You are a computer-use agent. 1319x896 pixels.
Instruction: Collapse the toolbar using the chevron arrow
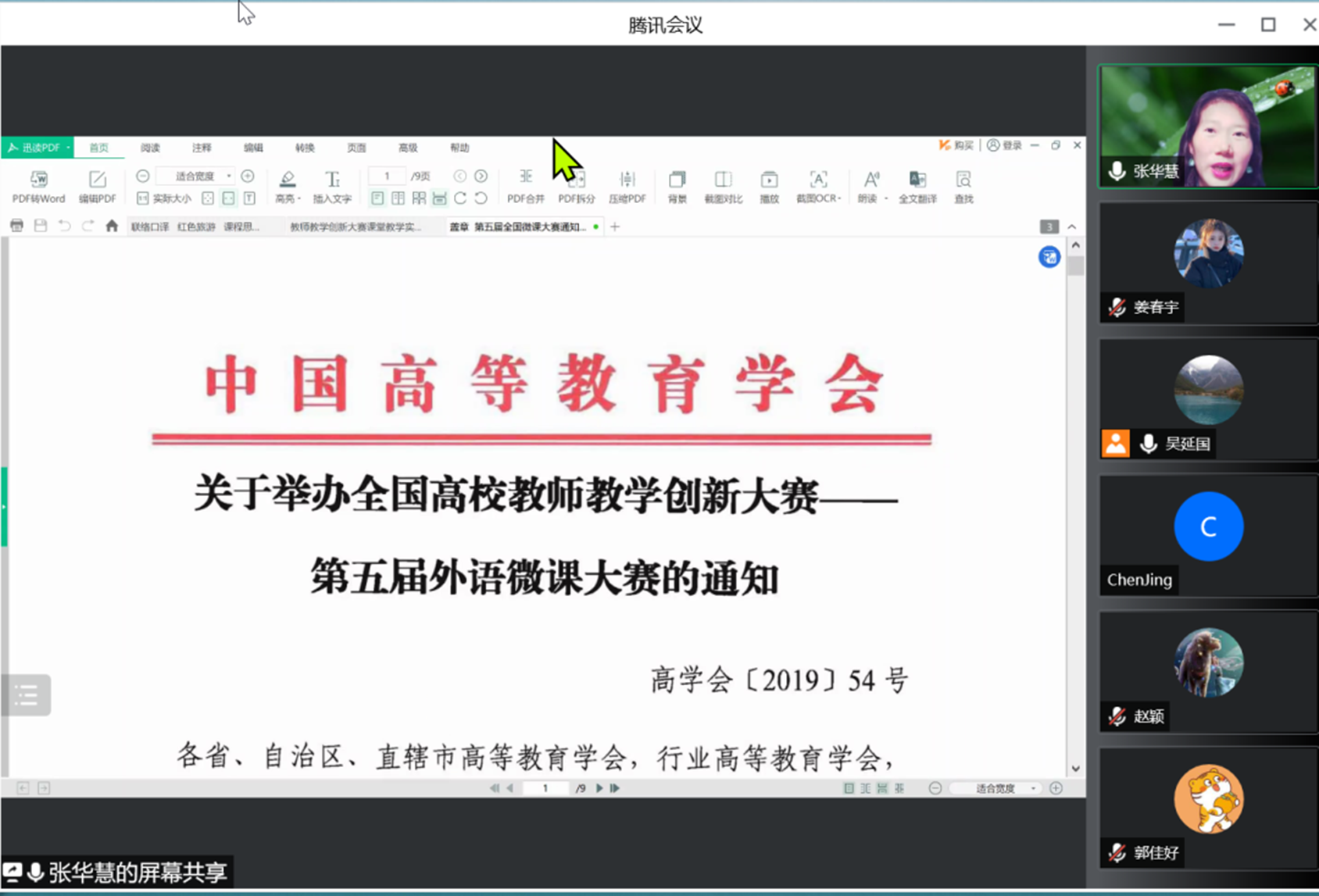(x=1072, y=227)
